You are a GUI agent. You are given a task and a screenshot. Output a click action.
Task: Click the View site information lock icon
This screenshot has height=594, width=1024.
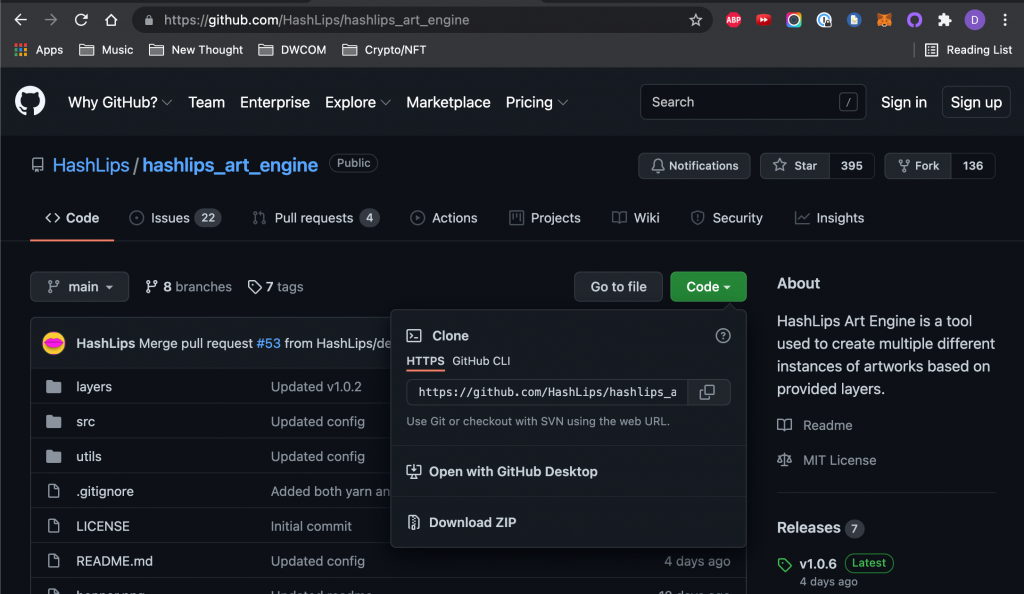click(149, 20)
